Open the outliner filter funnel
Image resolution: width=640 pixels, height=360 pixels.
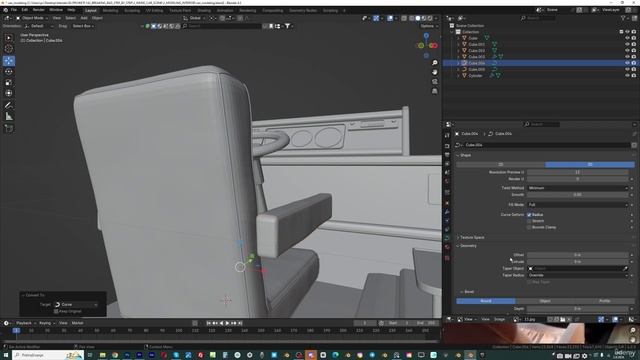click(623, 18)
